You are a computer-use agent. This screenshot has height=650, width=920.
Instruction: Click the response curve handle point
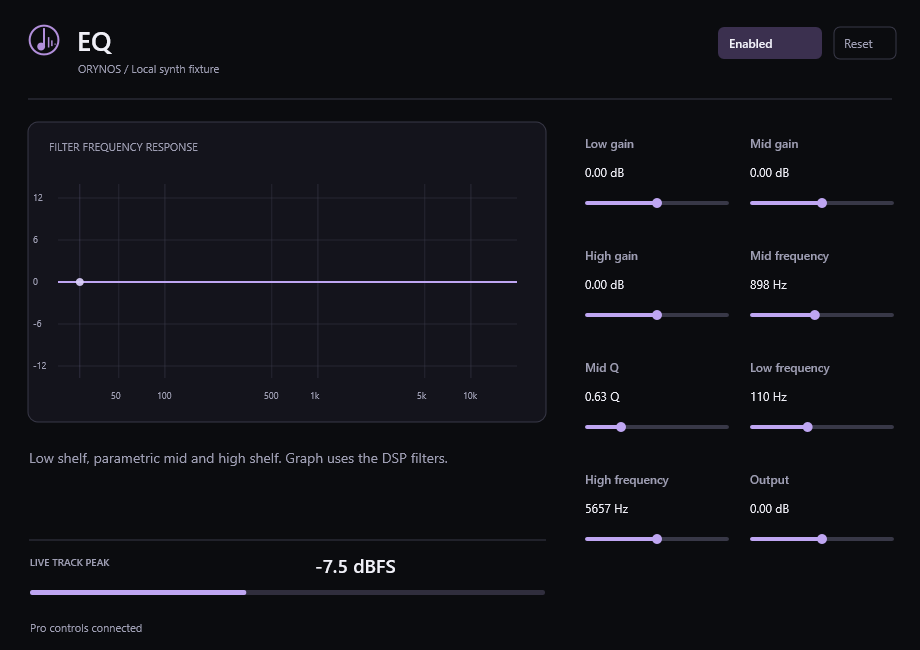tap(80, 282)
